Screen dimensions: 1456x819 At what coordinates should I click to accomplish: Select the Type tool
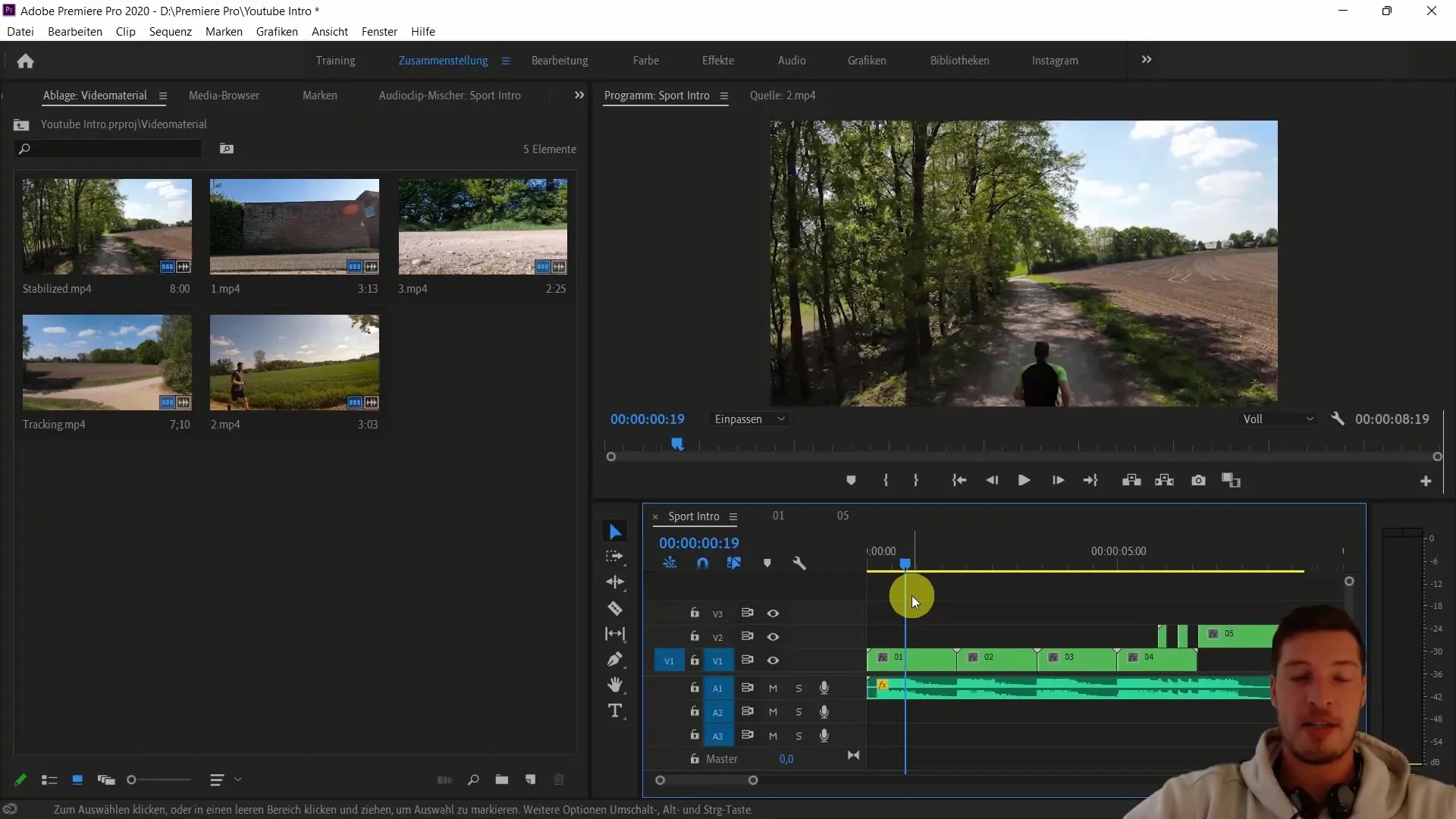point(615,711)
